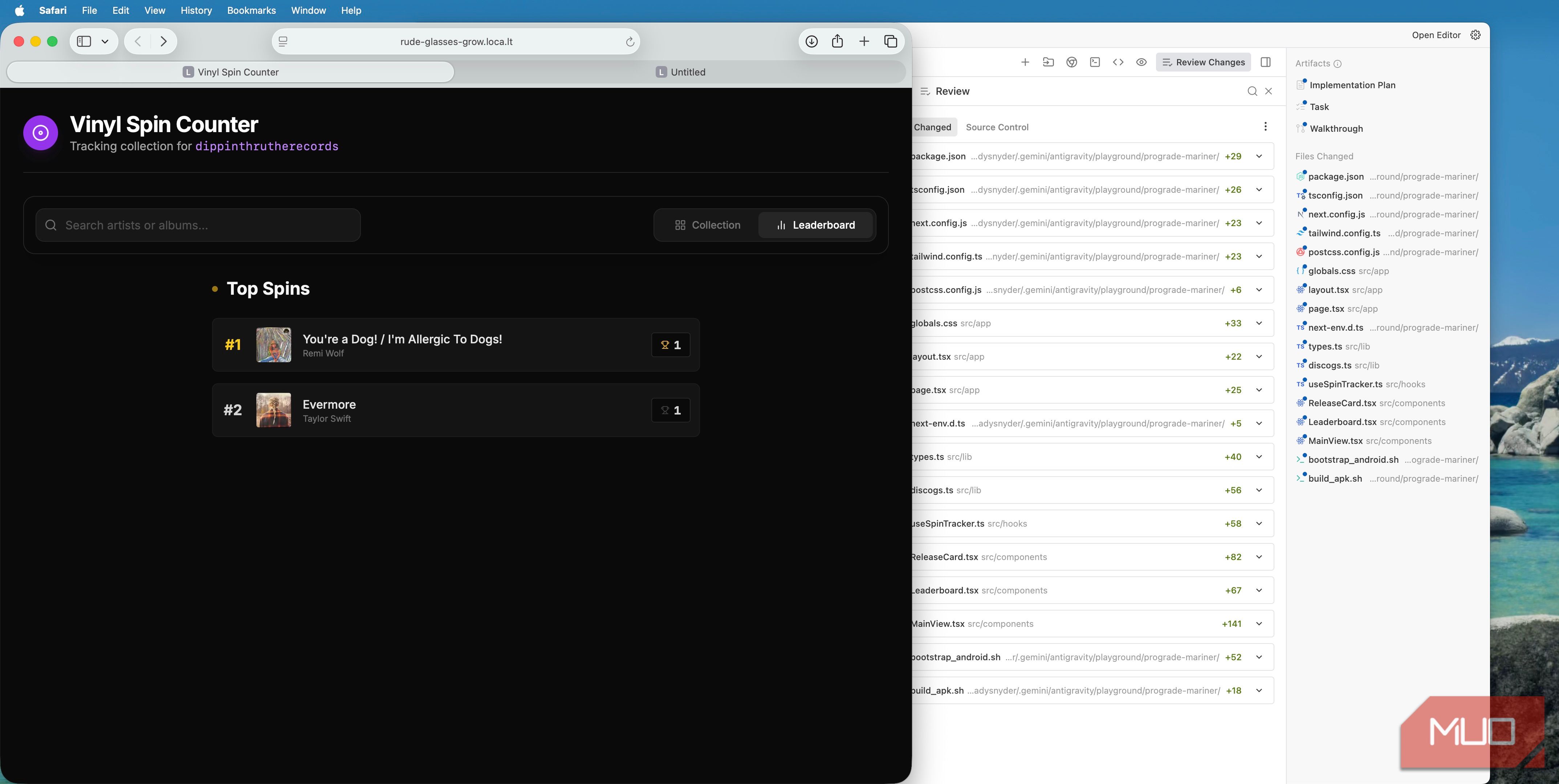Click Open Editor
Image resolution: width=1559 pixels, height=784 pixels.
coord(1436,35)
